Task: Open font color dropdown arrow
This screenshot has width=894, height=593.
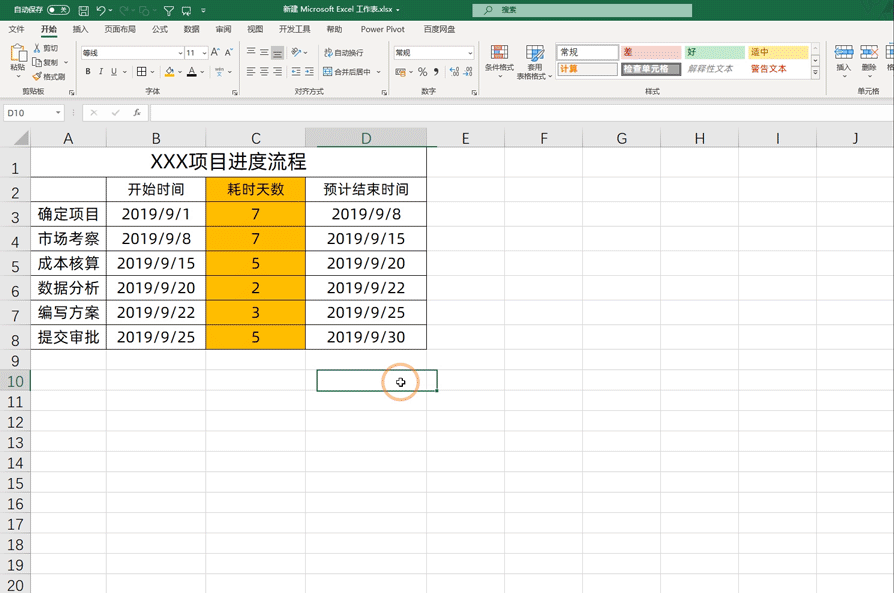Action: (202, 72)
